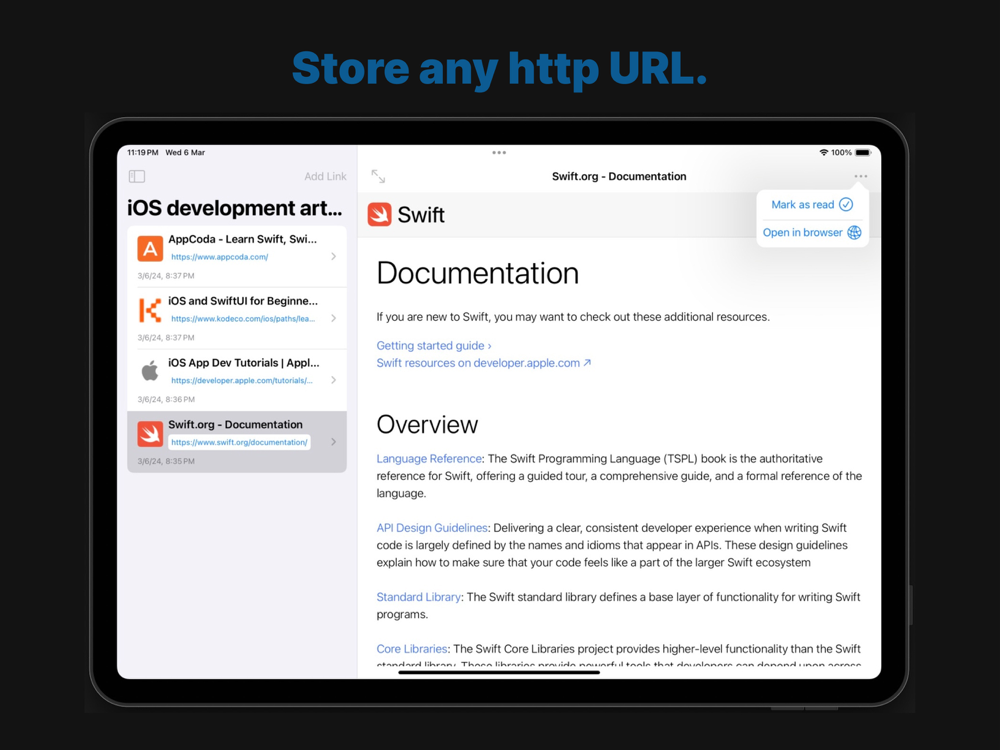Image resolution: width=1000 pixels, height=750 pixels.
Task: Click the Apple logo icon
Action: pos(150,371)
